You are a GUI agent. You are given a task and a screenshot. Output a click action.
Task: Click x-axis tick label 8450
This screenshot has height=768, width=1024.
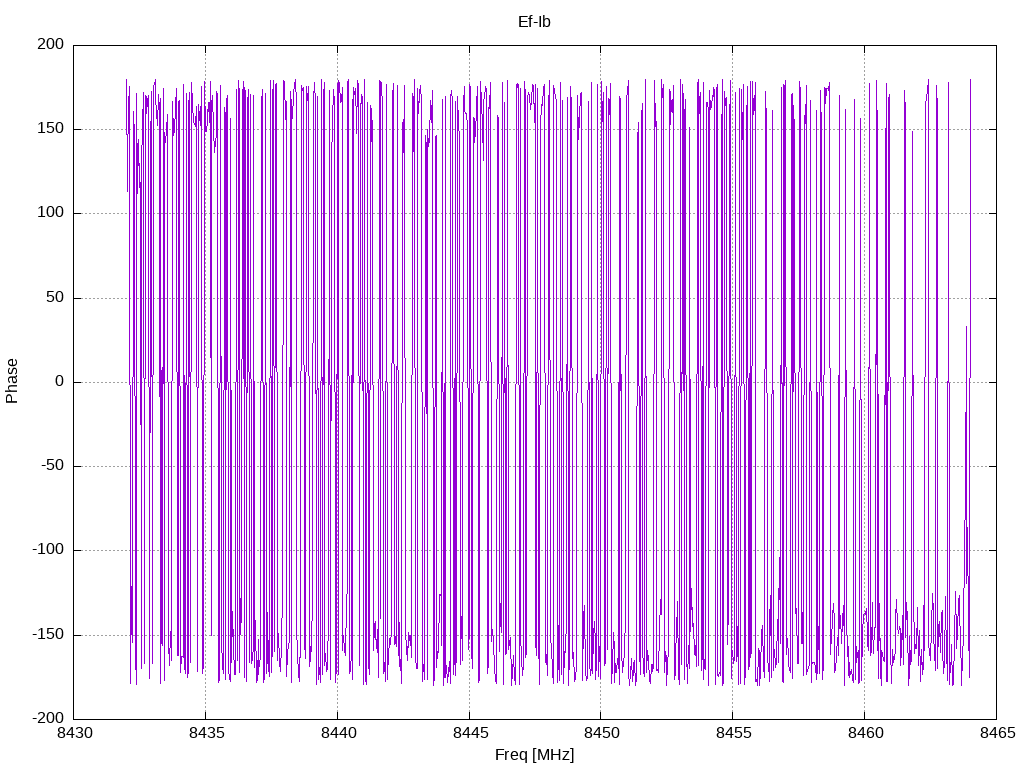coord(601,733)
